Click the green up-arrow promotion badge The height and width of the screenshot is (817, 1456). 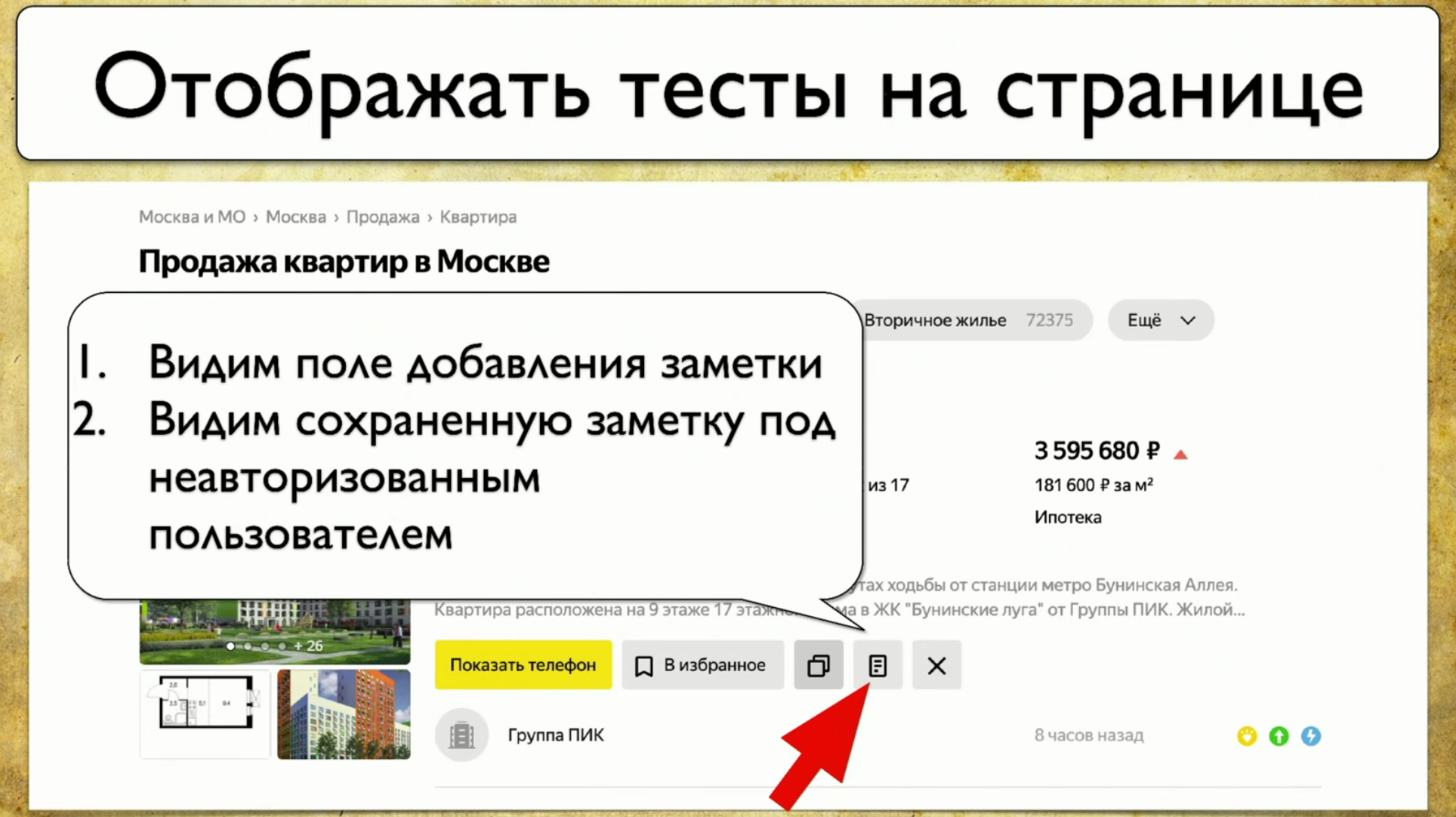(1279, 735)
